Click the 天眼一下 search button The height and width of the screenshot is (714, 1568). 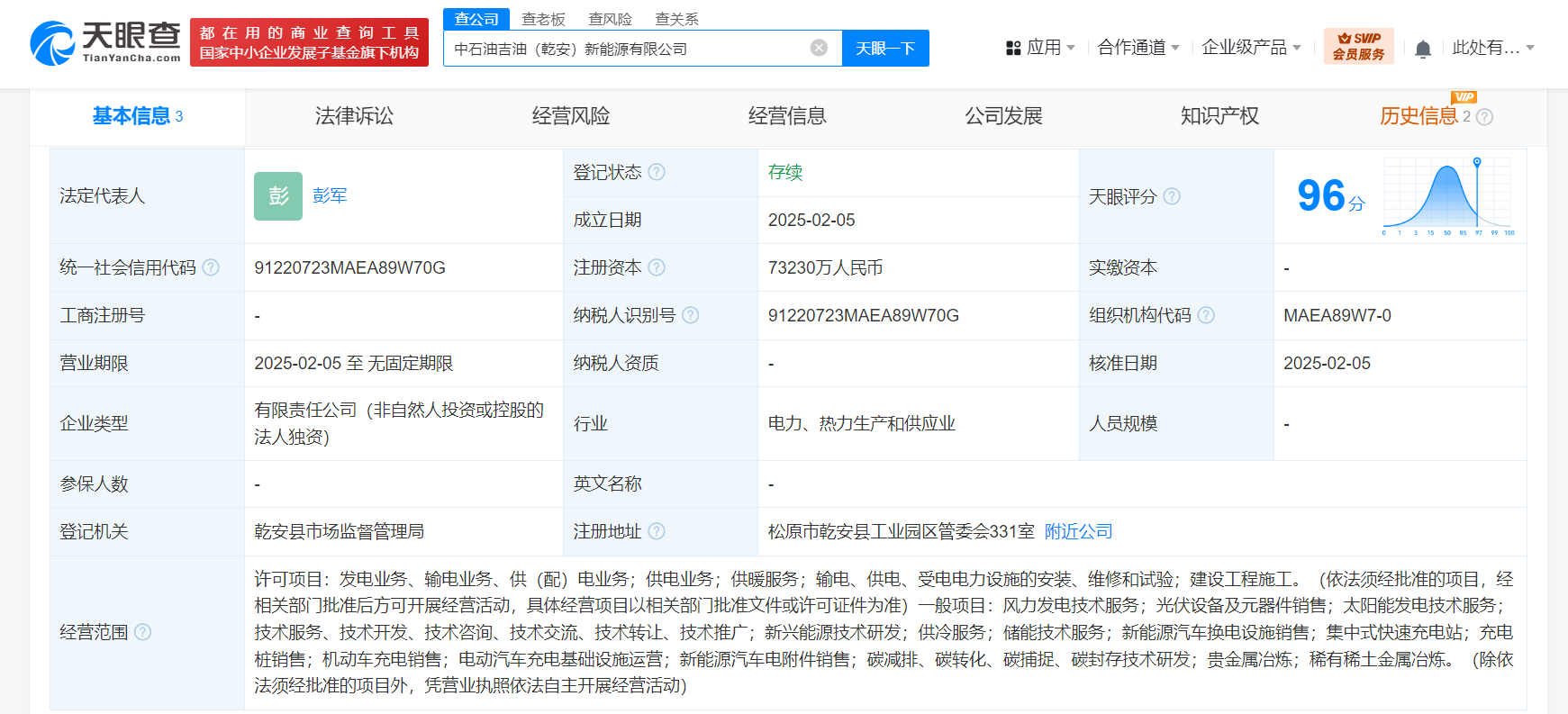click(884, 48)
